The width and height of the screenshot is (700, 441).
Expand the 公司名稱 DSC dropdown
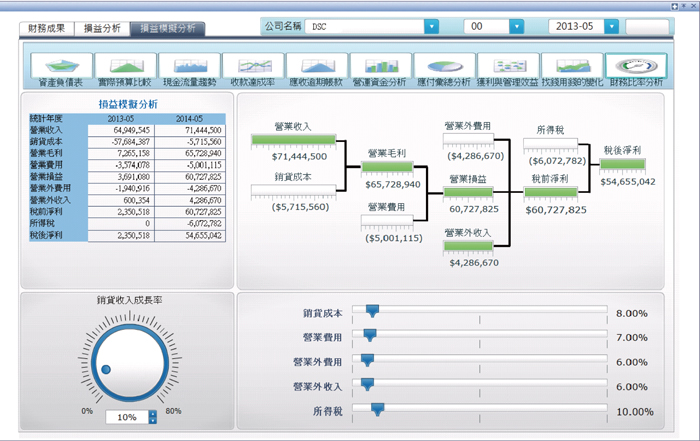(431, 27)
